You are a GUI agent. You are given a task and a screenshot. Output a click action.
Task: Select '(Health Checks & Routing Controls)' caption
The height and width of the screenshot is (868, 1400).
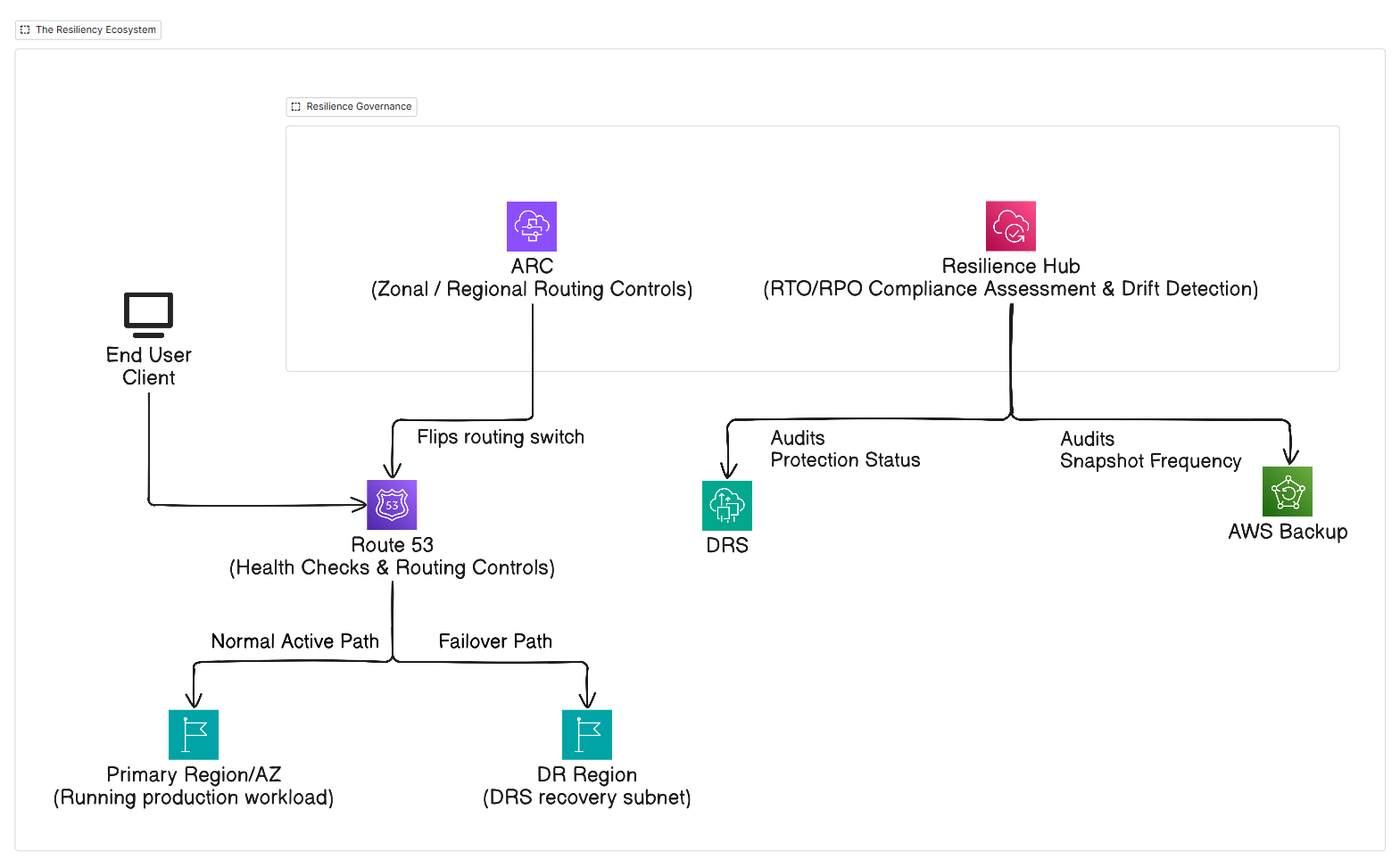[392, 567]
